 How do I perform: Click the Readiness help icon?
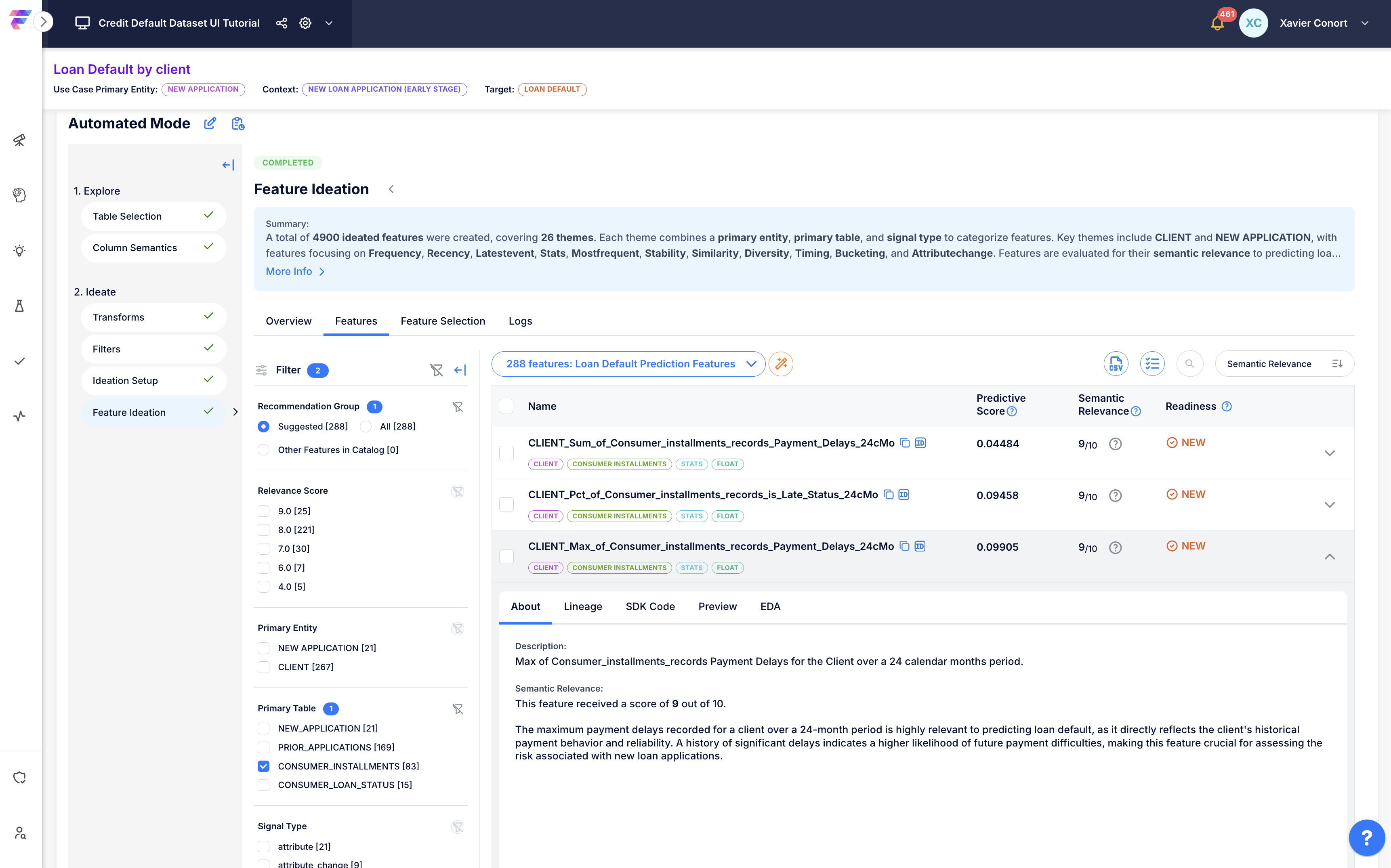pyautogui.click(x=1226, y=407)
